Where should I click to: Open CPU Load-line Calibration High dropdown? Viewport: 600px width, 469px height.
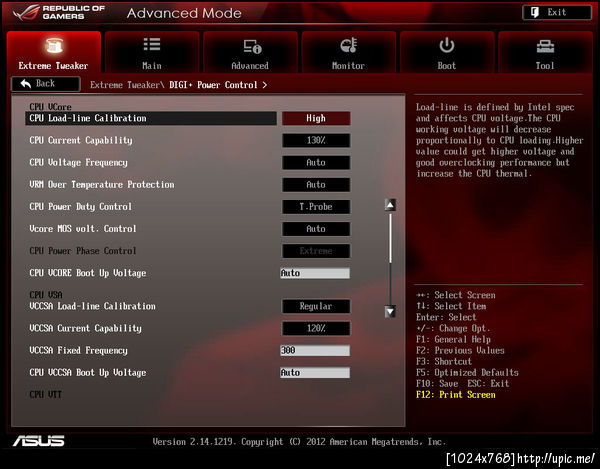316,118
